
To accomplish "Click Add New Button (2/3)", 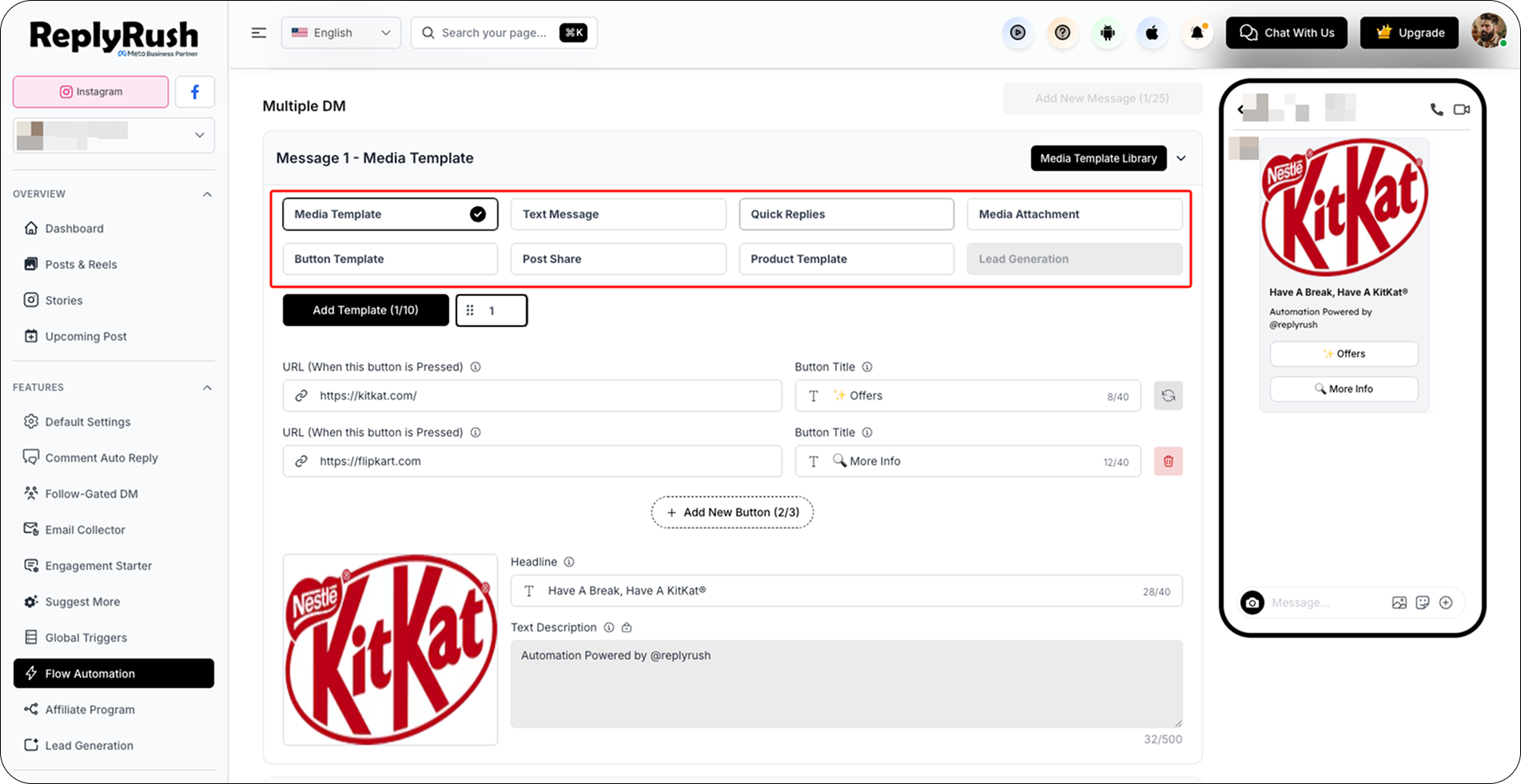I will coord(732,512).
